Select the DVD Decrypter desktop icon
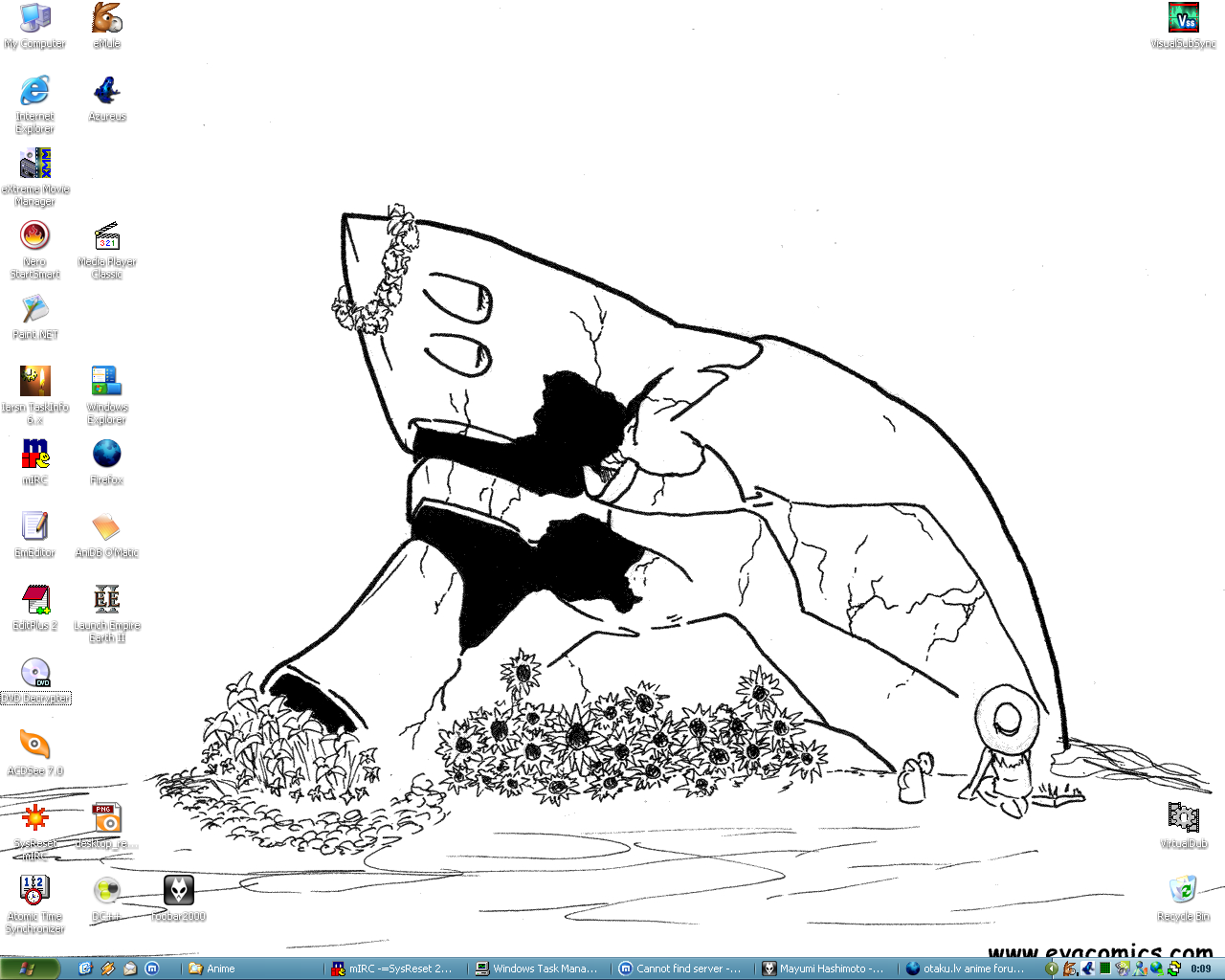The image size is (1225, 980). click(35, 680)
